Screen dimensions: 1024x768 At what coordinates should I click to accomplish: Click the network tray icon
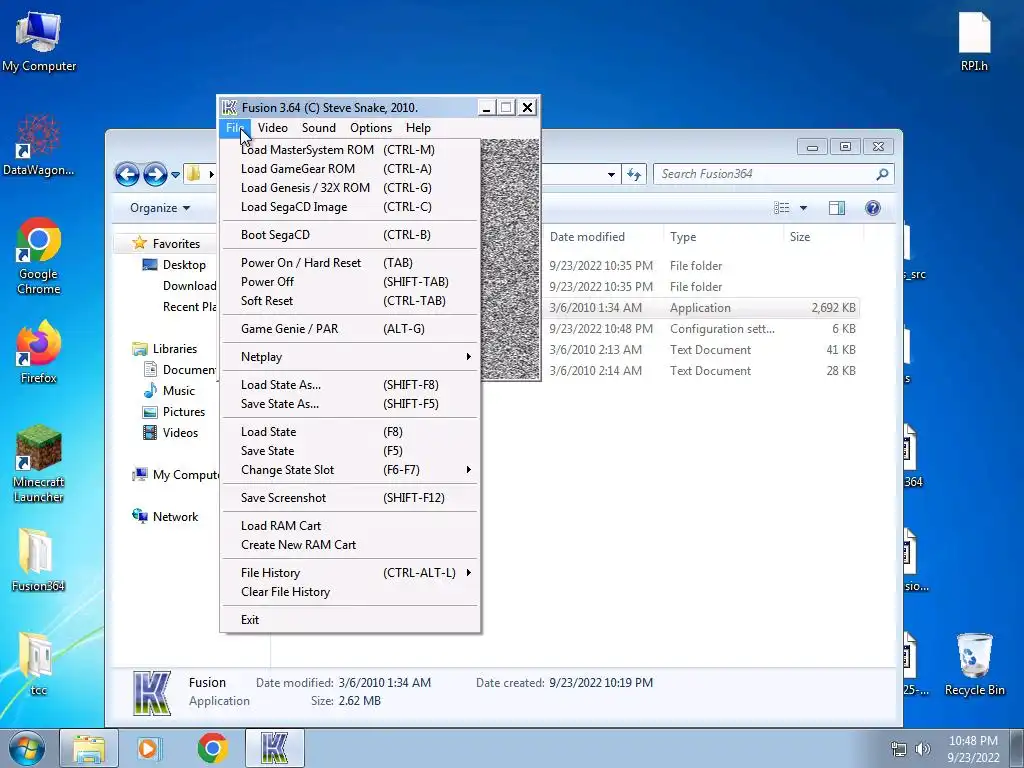point(899,749)
